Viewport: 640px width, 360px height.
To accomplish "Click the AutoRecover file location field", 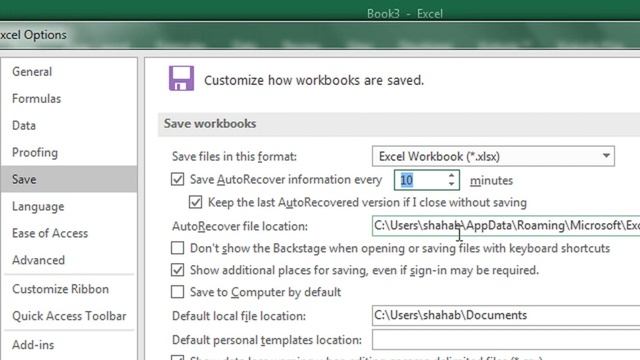I will point(506,226).
